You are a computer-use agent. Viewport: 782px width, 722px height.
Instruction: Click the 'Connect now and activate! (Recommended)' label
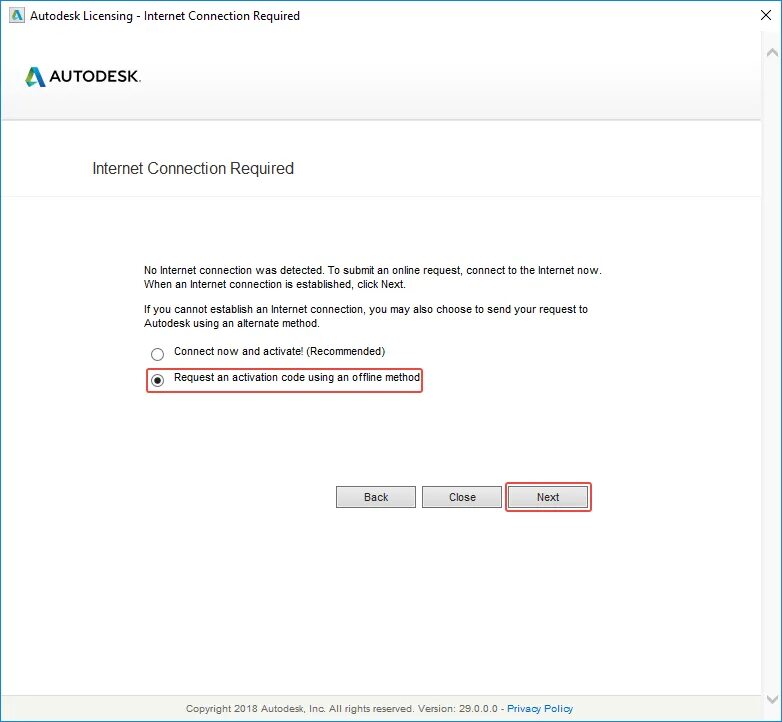(279, 352)
